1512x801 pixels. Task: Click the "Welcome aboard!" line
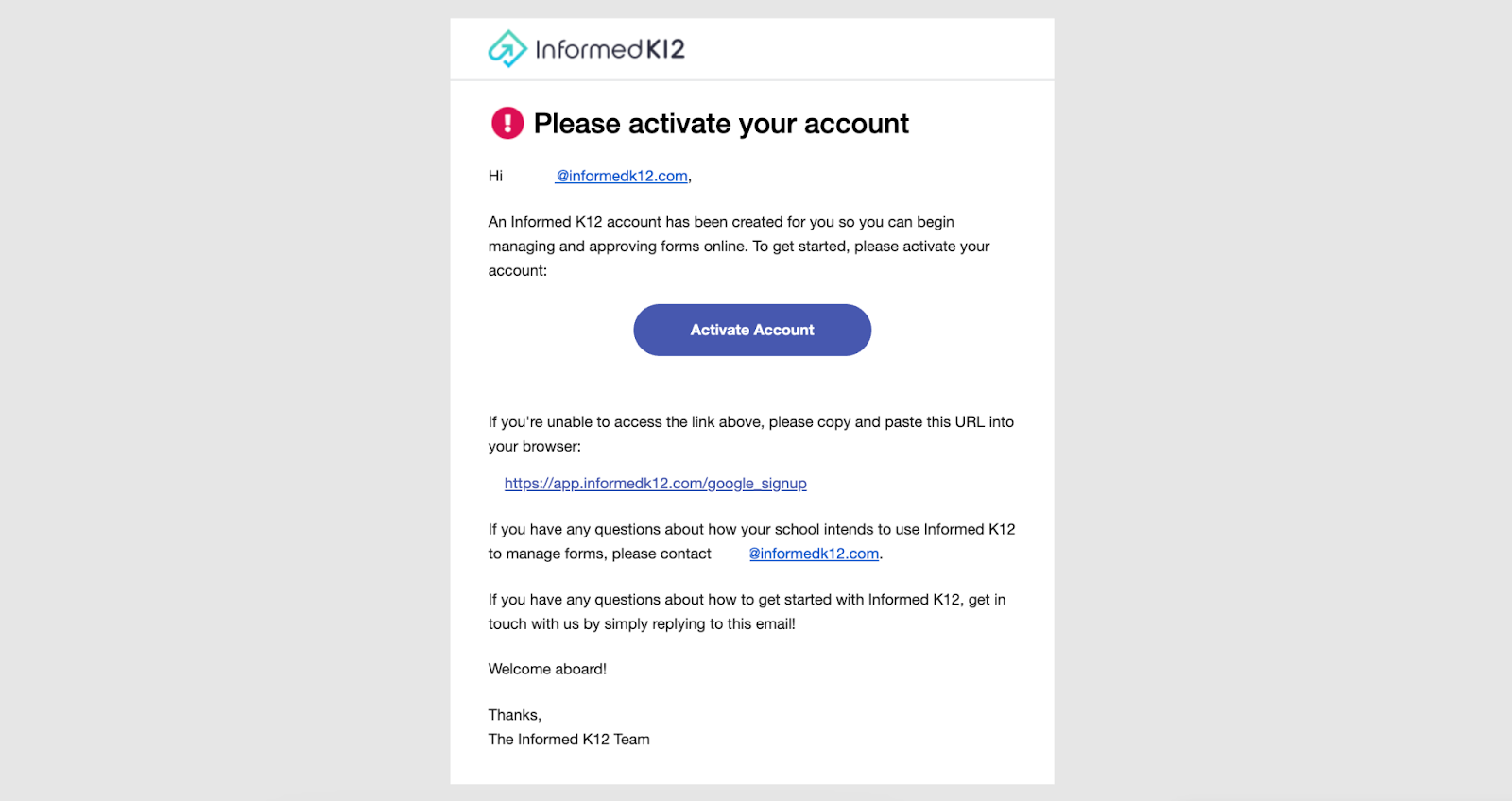(547, 669)
